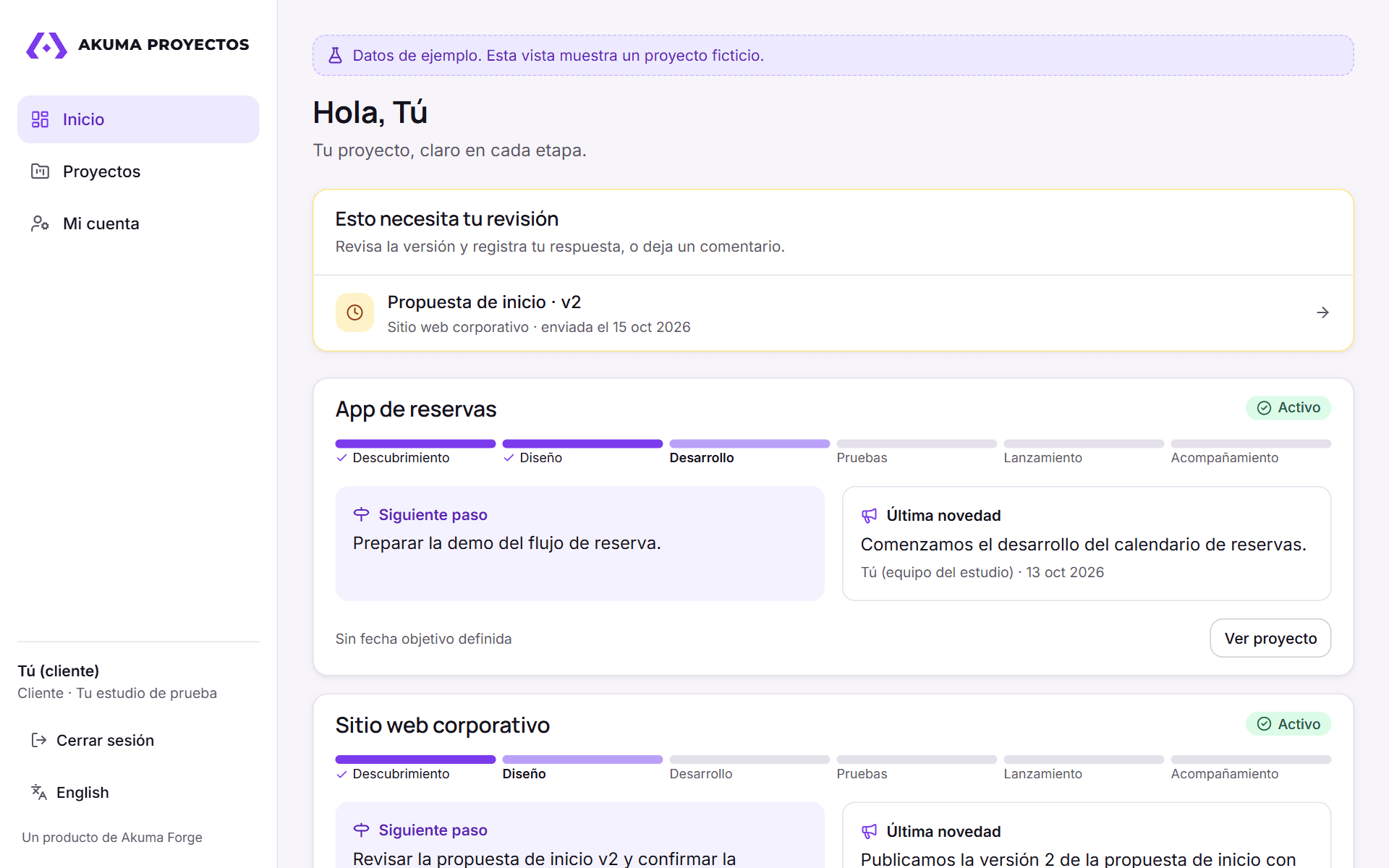Screen dimensions: 1389x868
Task: Click 'Un producto de Akuma Forge' footer text
Action: click(x=112, y=837)
